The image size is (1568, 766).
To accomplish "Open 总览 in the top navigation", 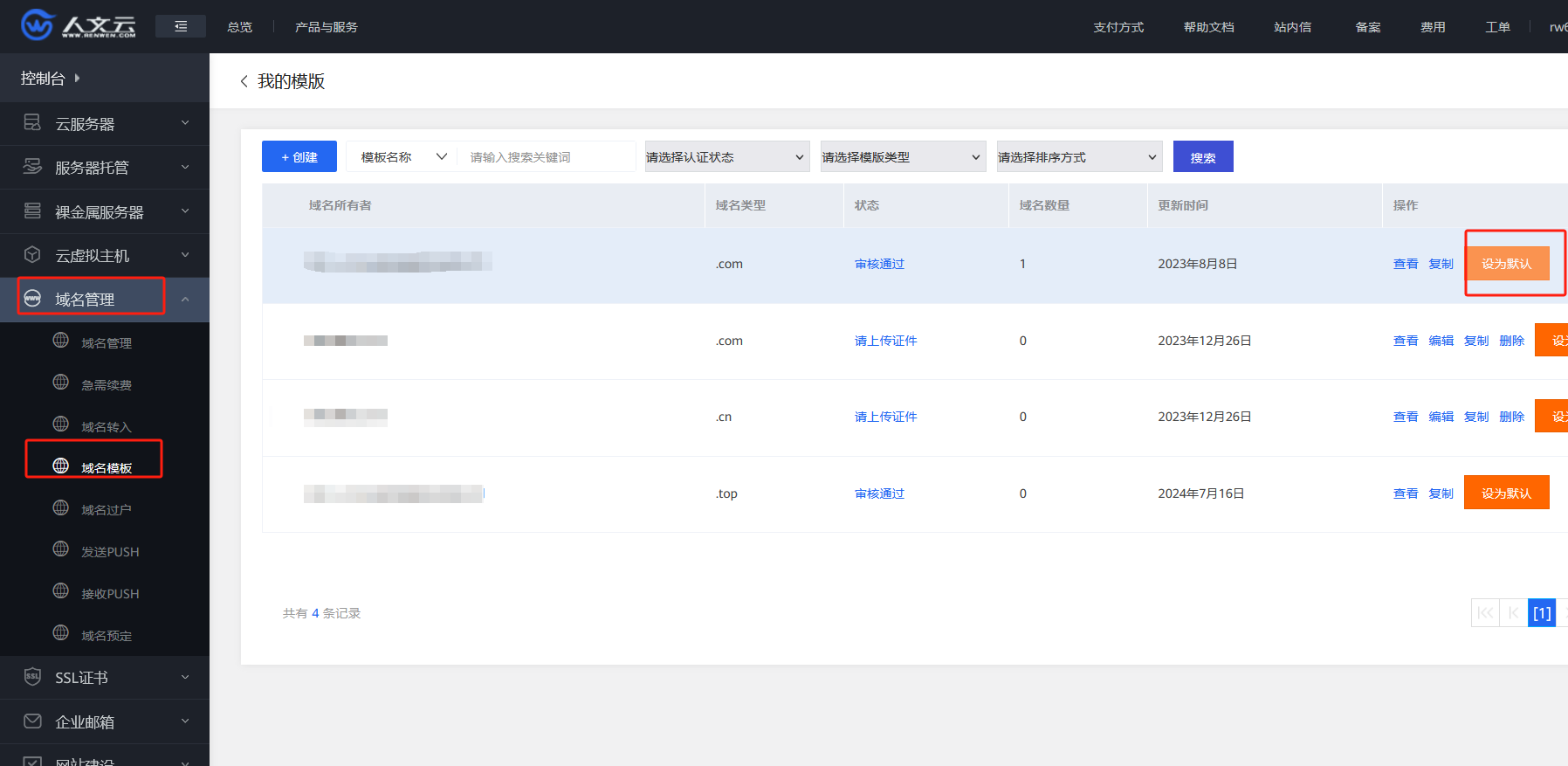I will point(239,27).
